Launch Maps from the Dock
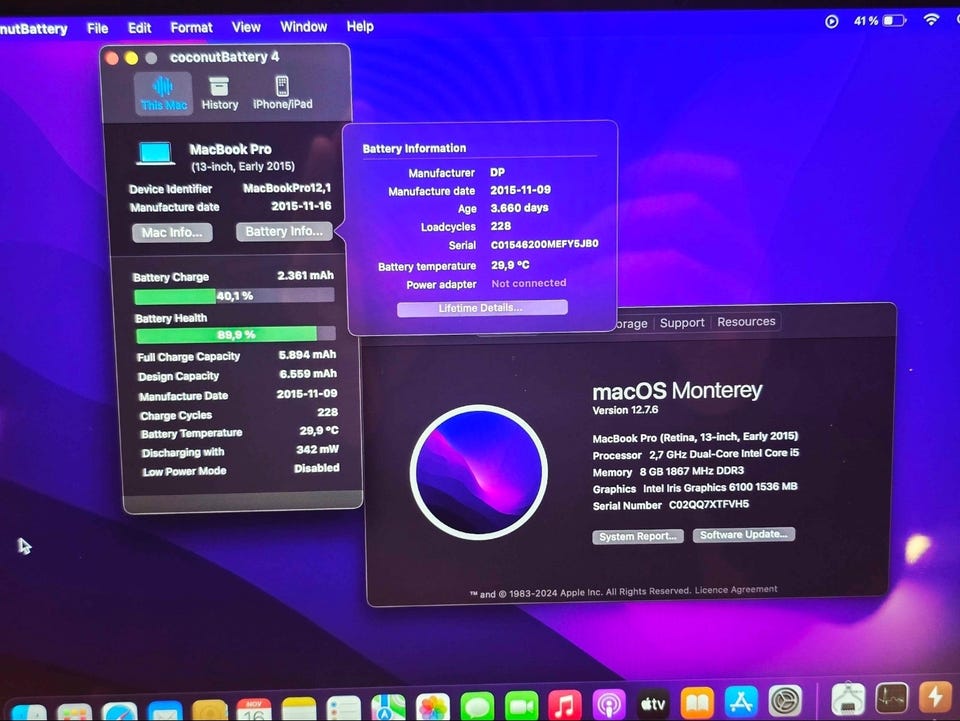Viewport: 960px width, 721px height. click(x=388, y=707)
